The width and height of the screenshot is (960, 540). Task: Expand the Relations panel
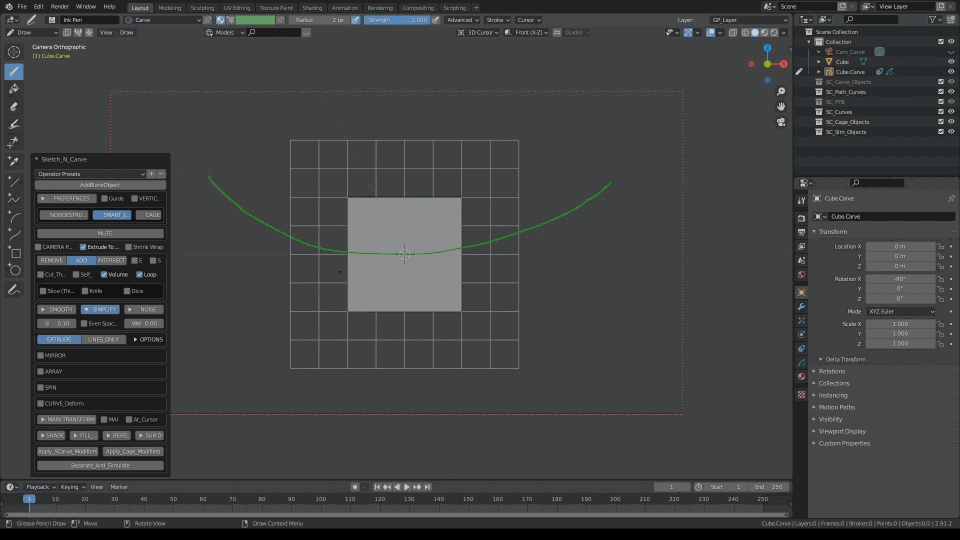[x=832, y=371]
